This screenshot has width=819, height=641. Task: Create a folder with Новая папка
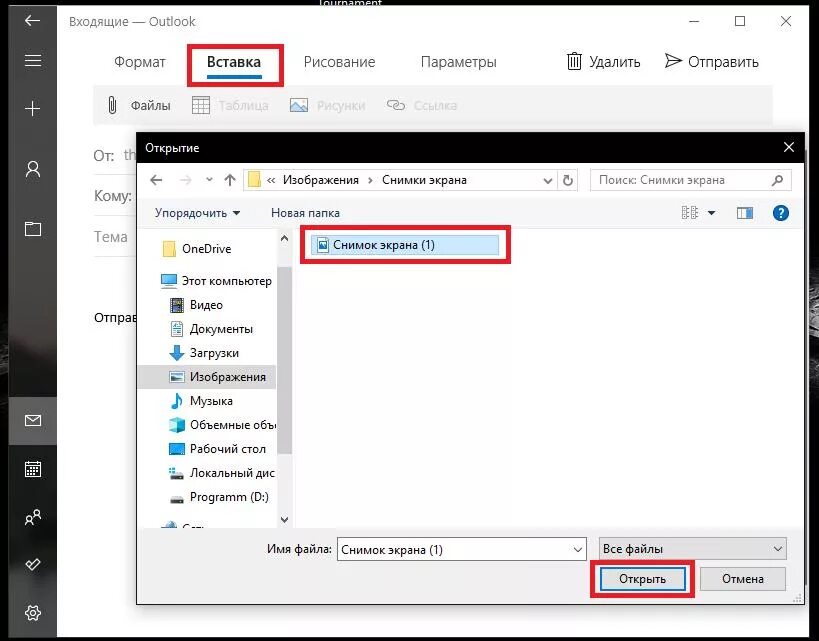[x=305, y=213]
